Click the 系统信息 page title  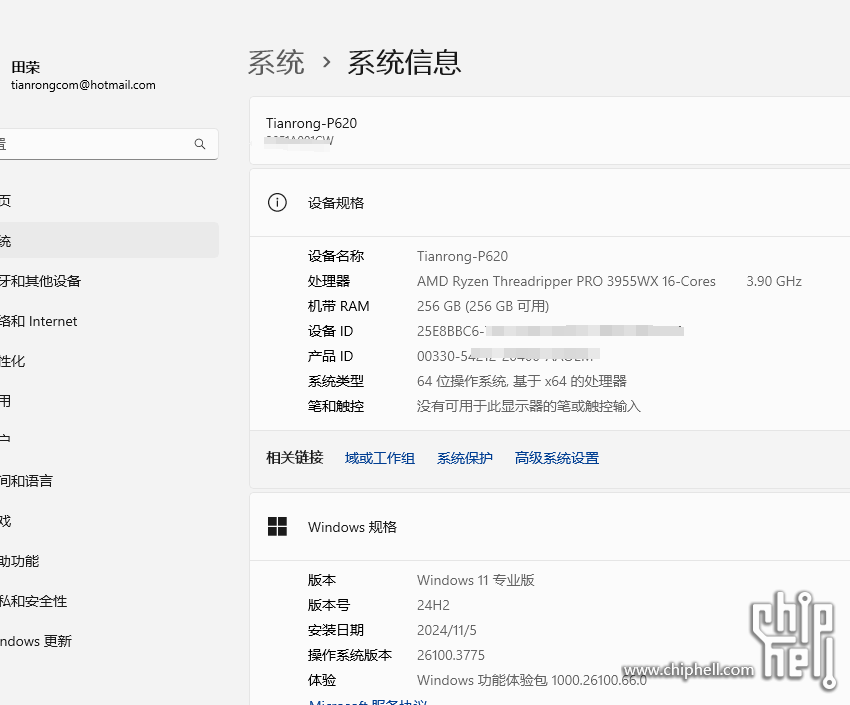(404, 62)
